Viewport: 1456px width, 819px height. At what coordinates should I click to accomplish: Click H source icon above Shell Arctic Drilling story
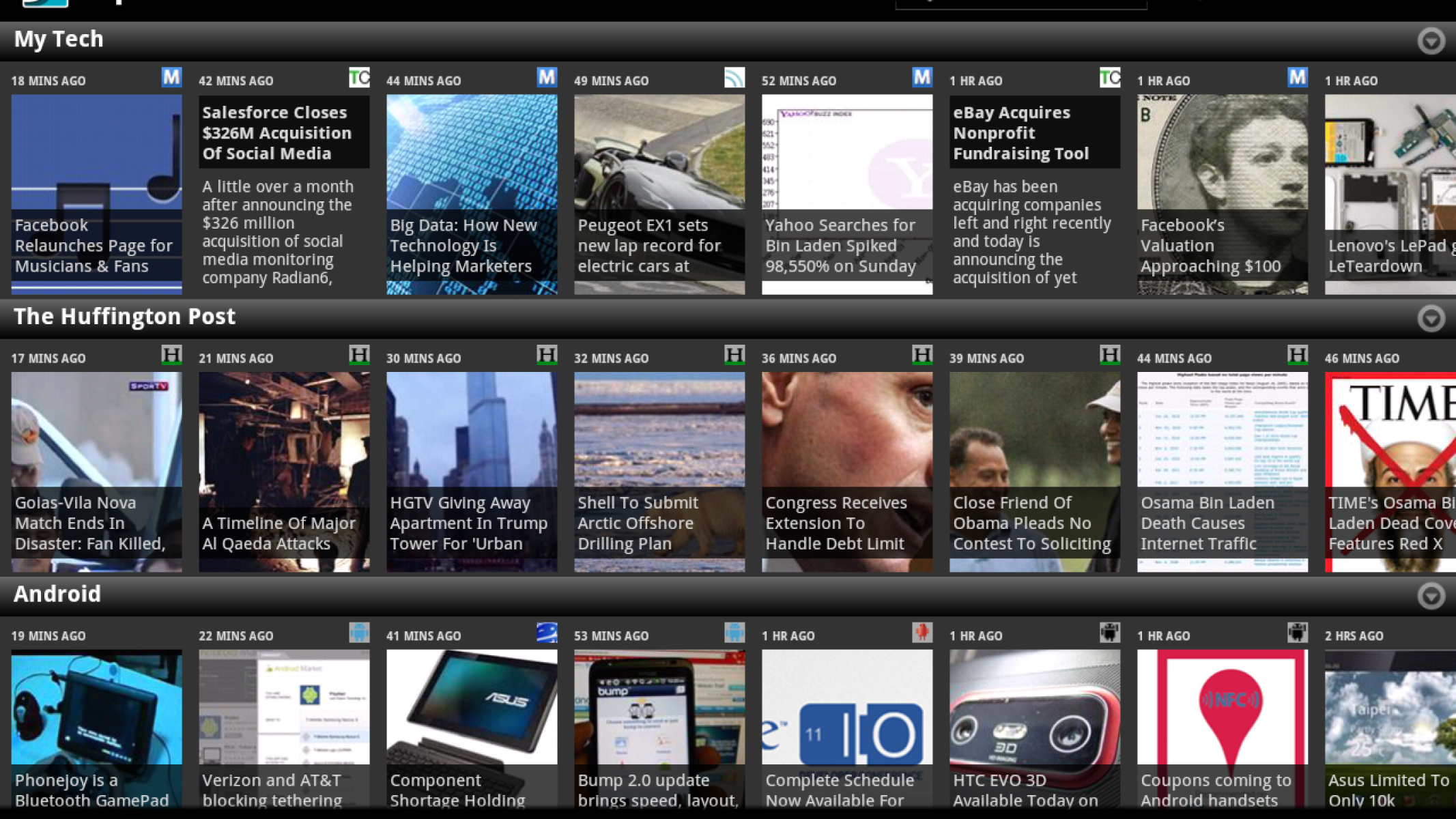734,355
